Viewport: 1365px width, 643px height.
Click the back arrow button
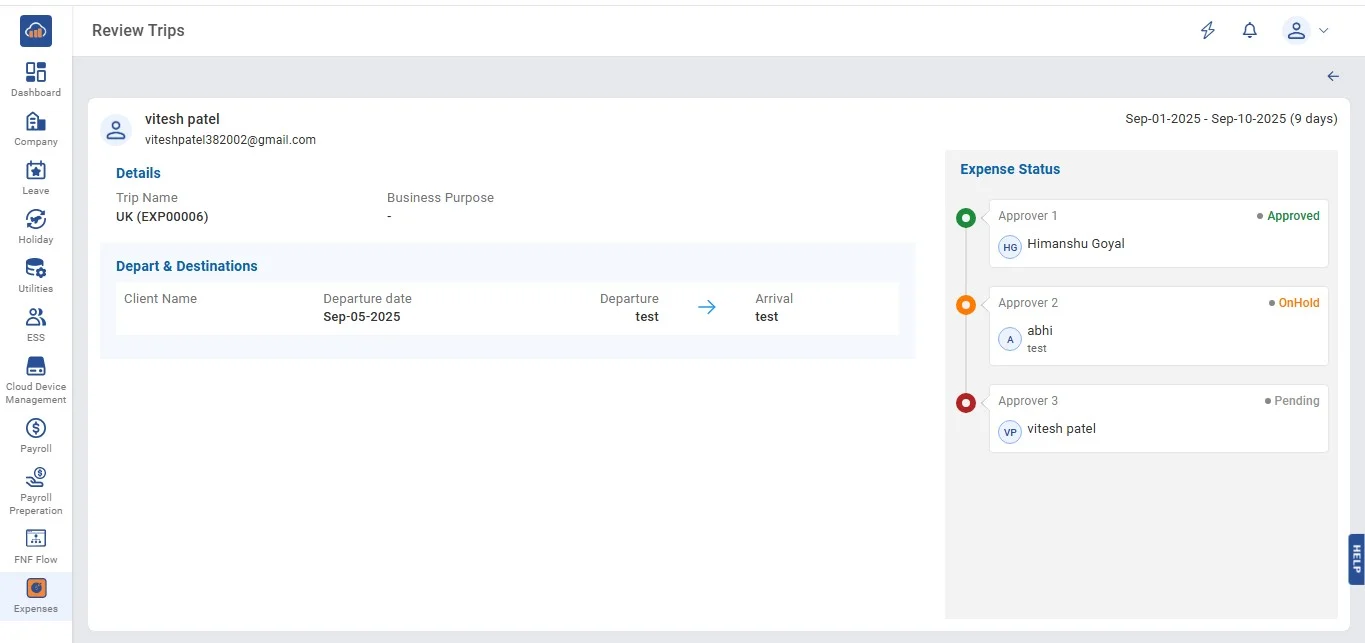click(x=1333, y=77)
